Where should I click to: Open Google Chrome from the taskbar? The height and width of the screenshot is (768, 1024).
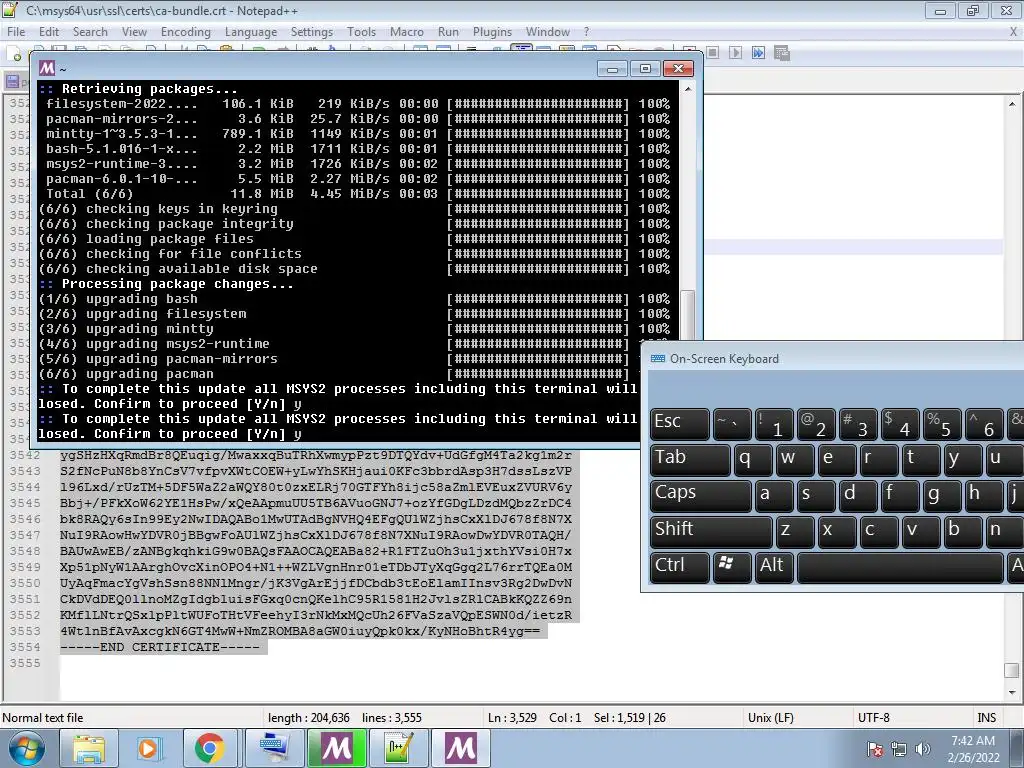(x=210, y=748)
